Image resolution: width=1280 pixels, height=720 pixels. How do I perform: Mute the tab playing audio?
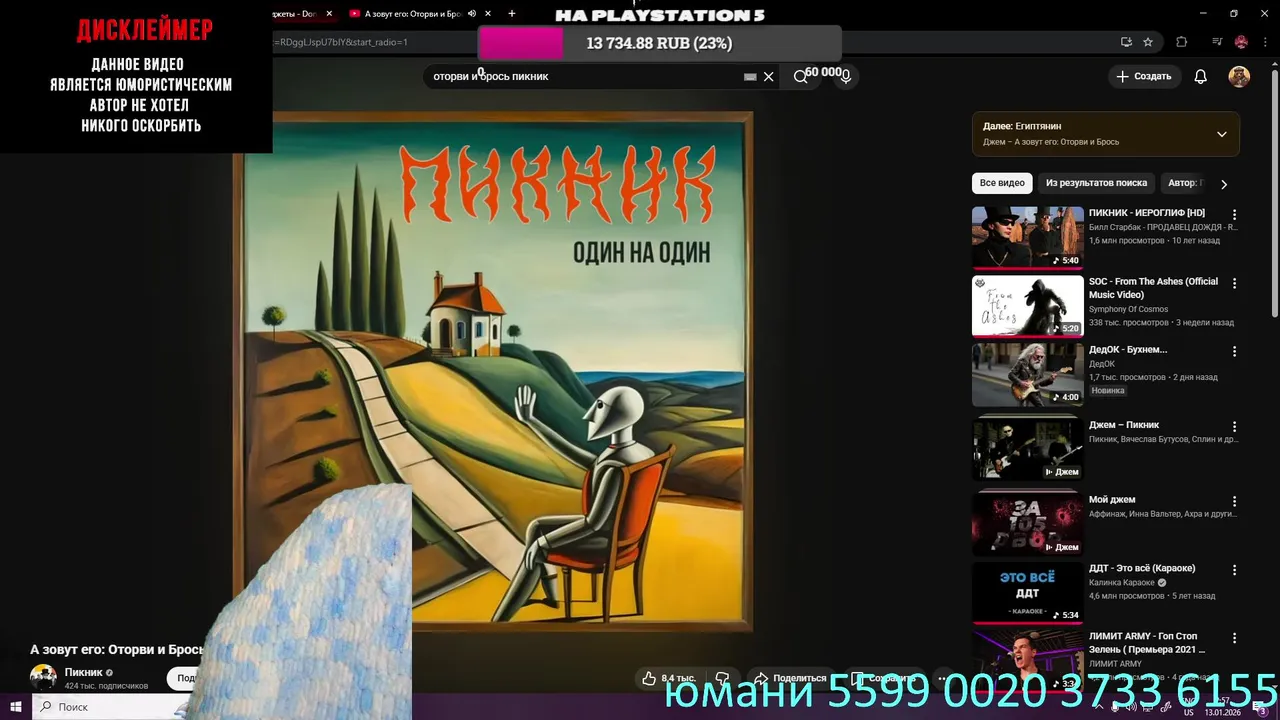472,14
